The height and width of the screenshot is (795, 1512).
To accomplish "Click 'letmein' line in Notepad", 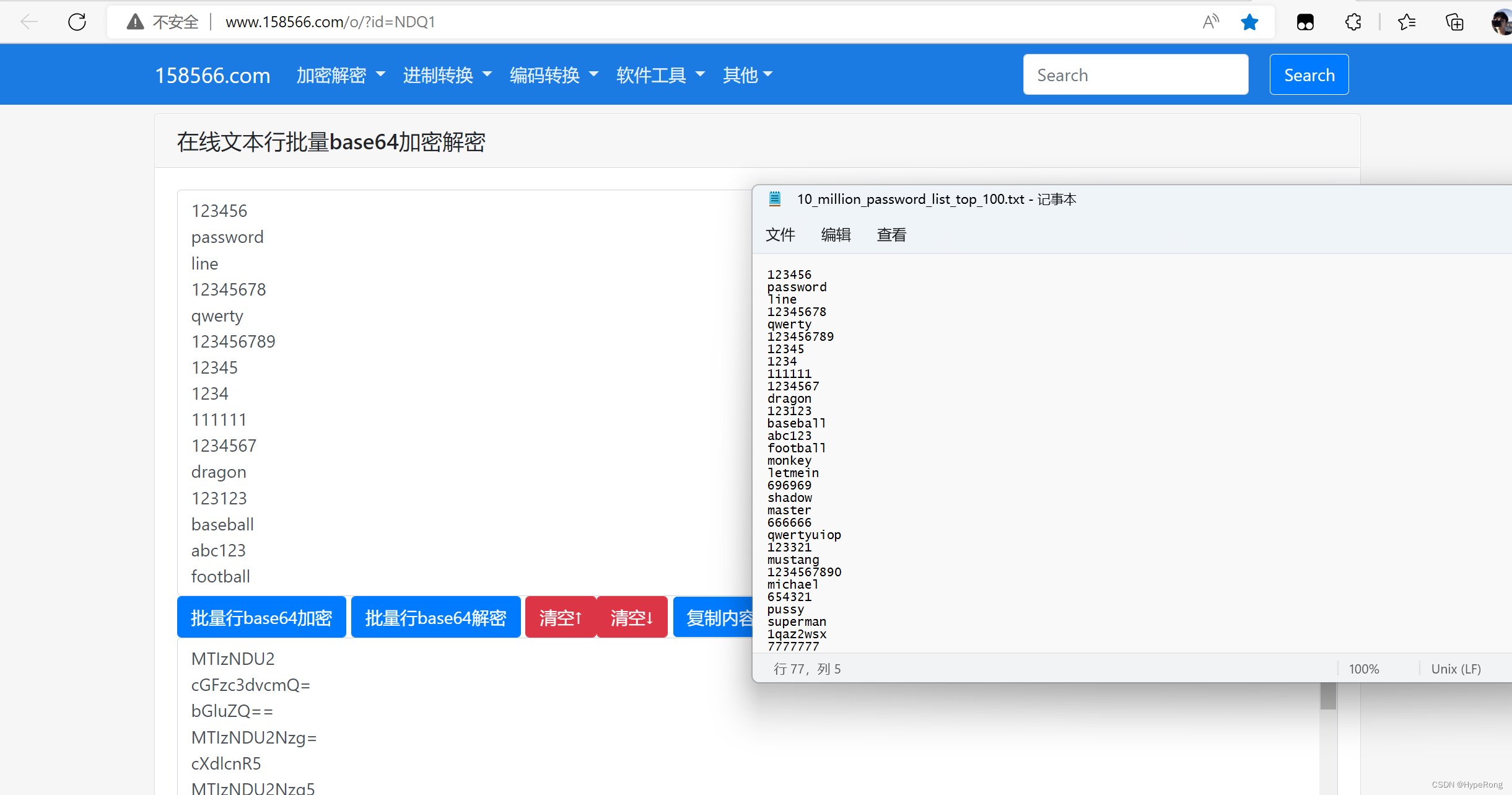I will [793, 473].
